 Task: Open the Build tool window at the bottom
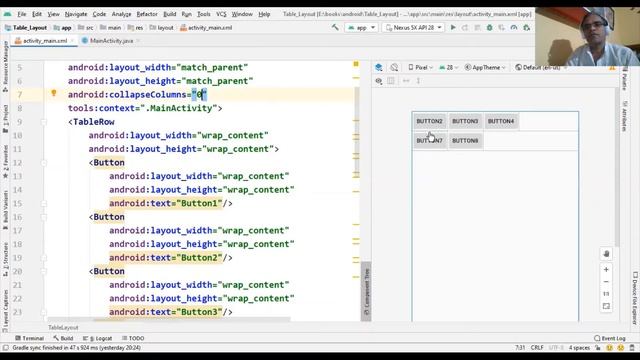pos(63,338)
